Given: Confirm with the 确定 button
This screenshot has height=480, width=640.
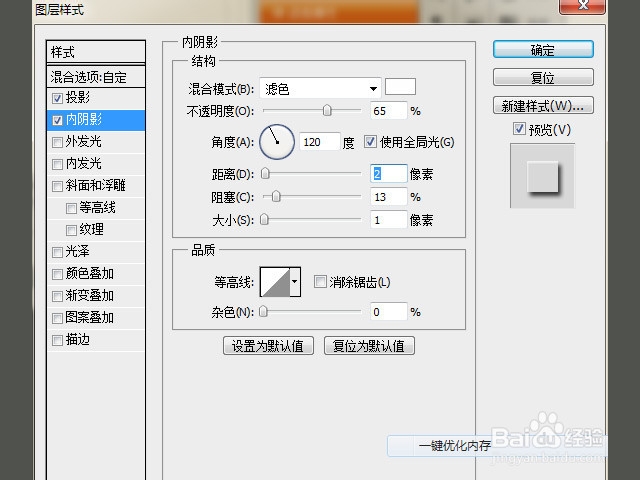Looking at the screenshot, I should coord(543,50).
